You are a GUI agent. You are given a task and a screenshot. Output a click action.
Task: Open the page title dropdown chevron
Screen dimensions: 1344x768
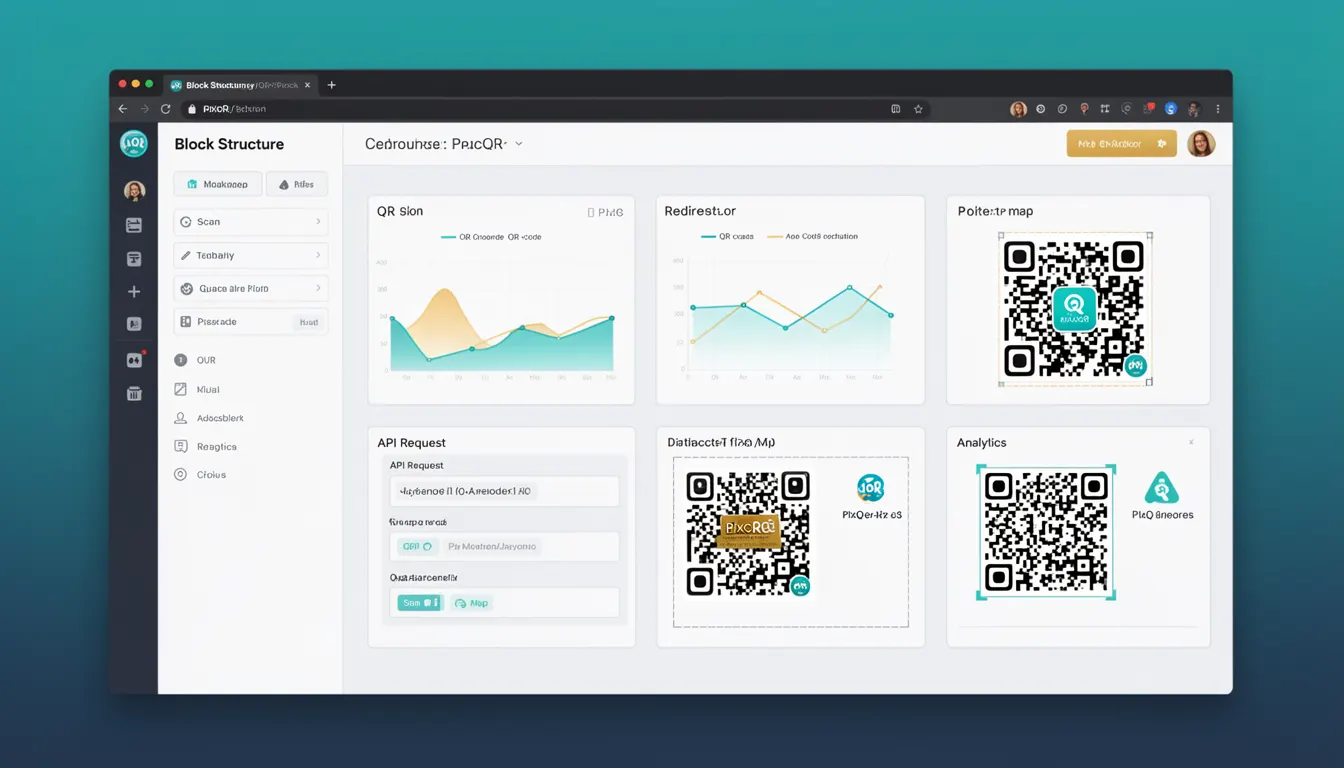pos(518,144)
